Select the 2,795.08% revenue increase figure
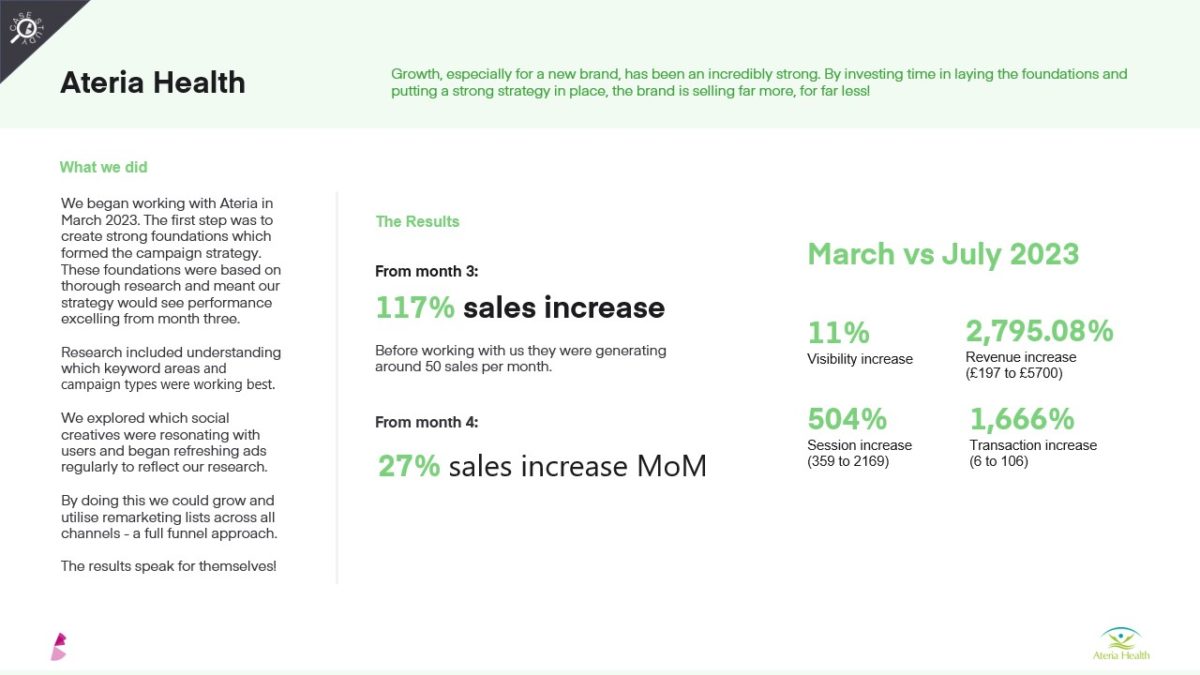 [1039, 331]
